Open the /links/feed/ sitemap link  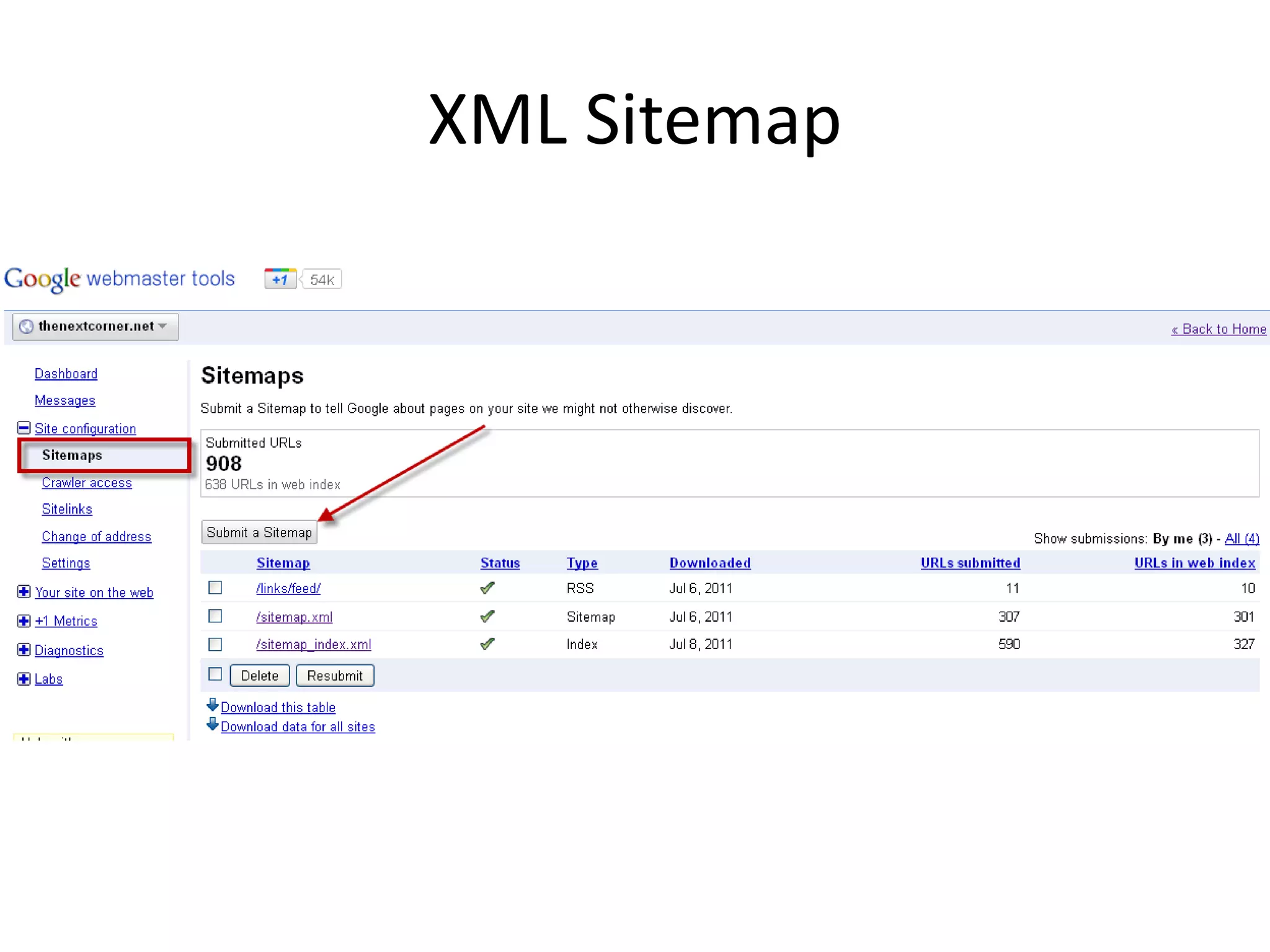(x=288, y=589)
